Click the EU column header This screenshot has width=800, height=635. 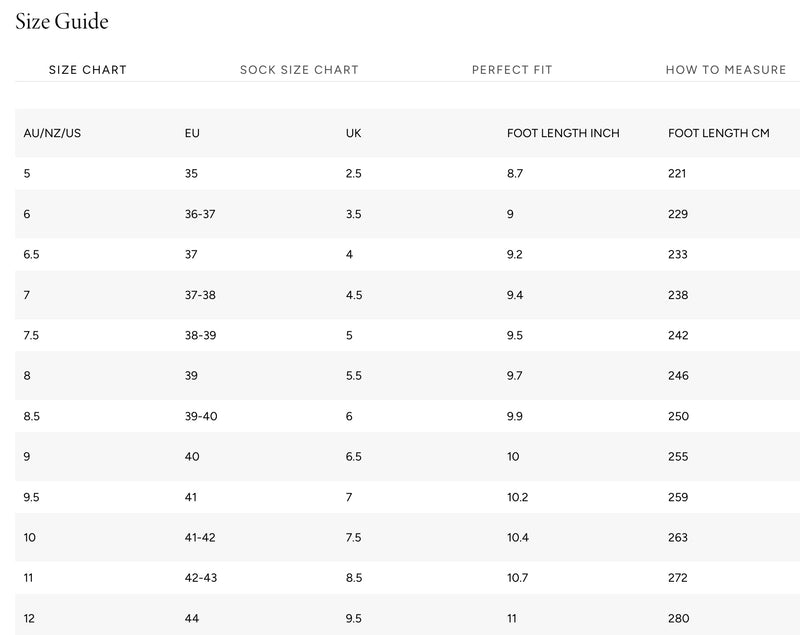tap(192, 133)
